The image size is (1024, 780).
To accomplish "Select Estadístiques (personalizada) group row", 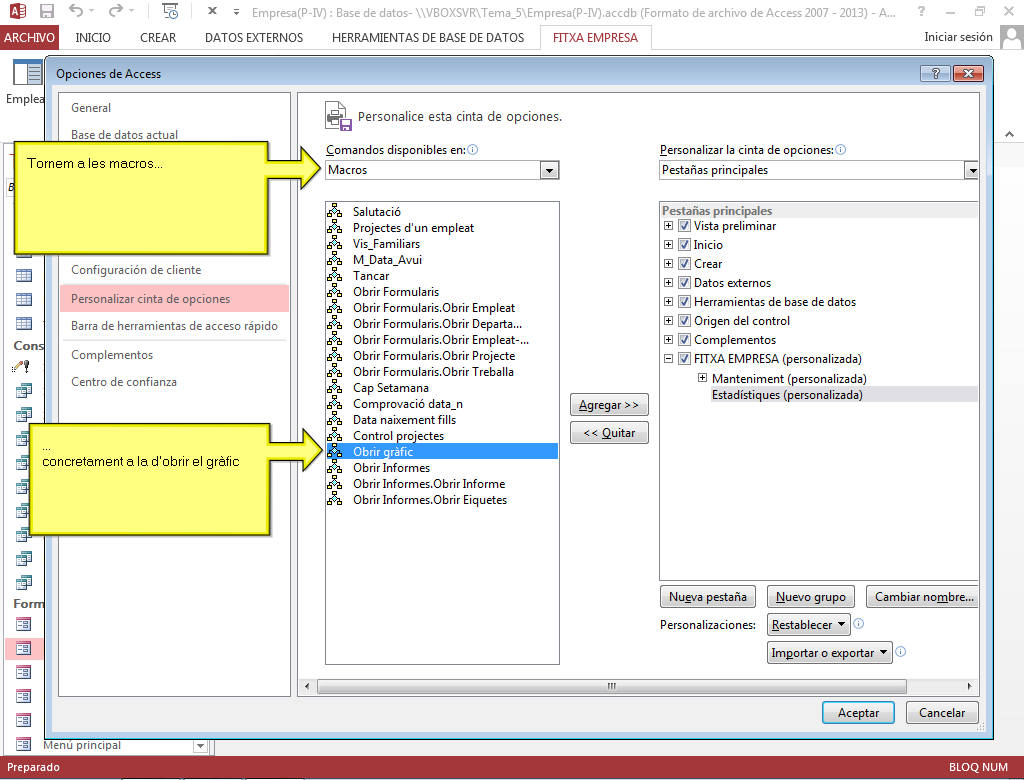I will point(844,395).
